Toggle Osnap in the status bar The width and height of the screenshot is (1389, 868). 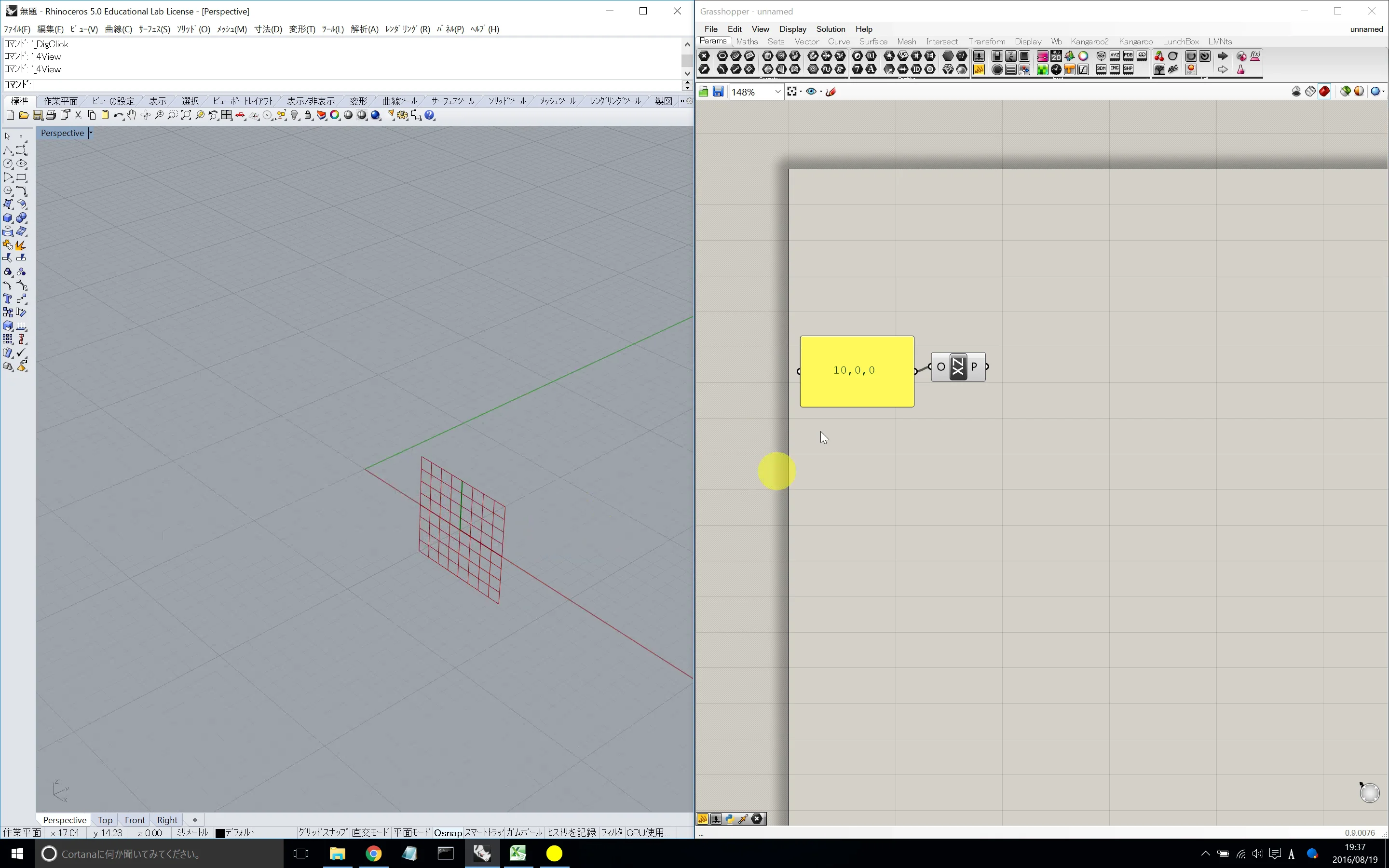[x=447, y=832]
